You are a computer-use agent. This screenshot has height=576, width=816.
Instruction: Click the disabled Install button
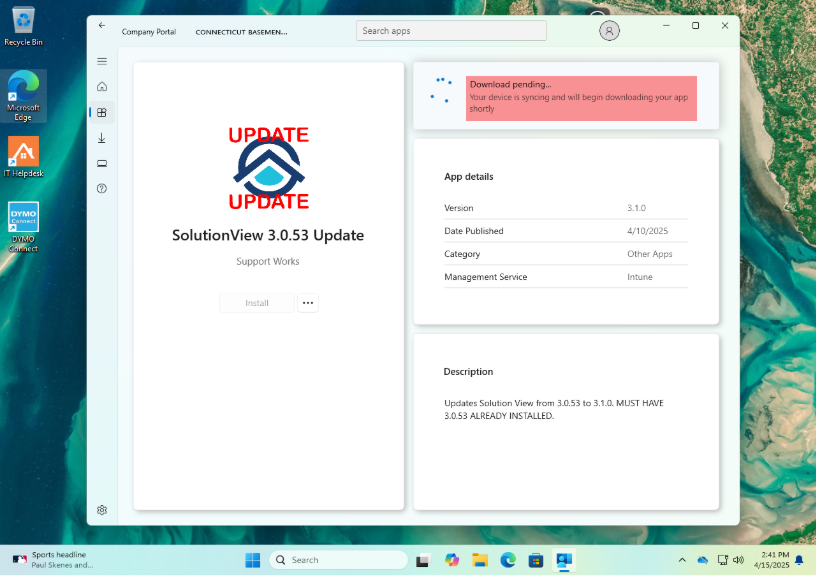(x=257, y=303)
